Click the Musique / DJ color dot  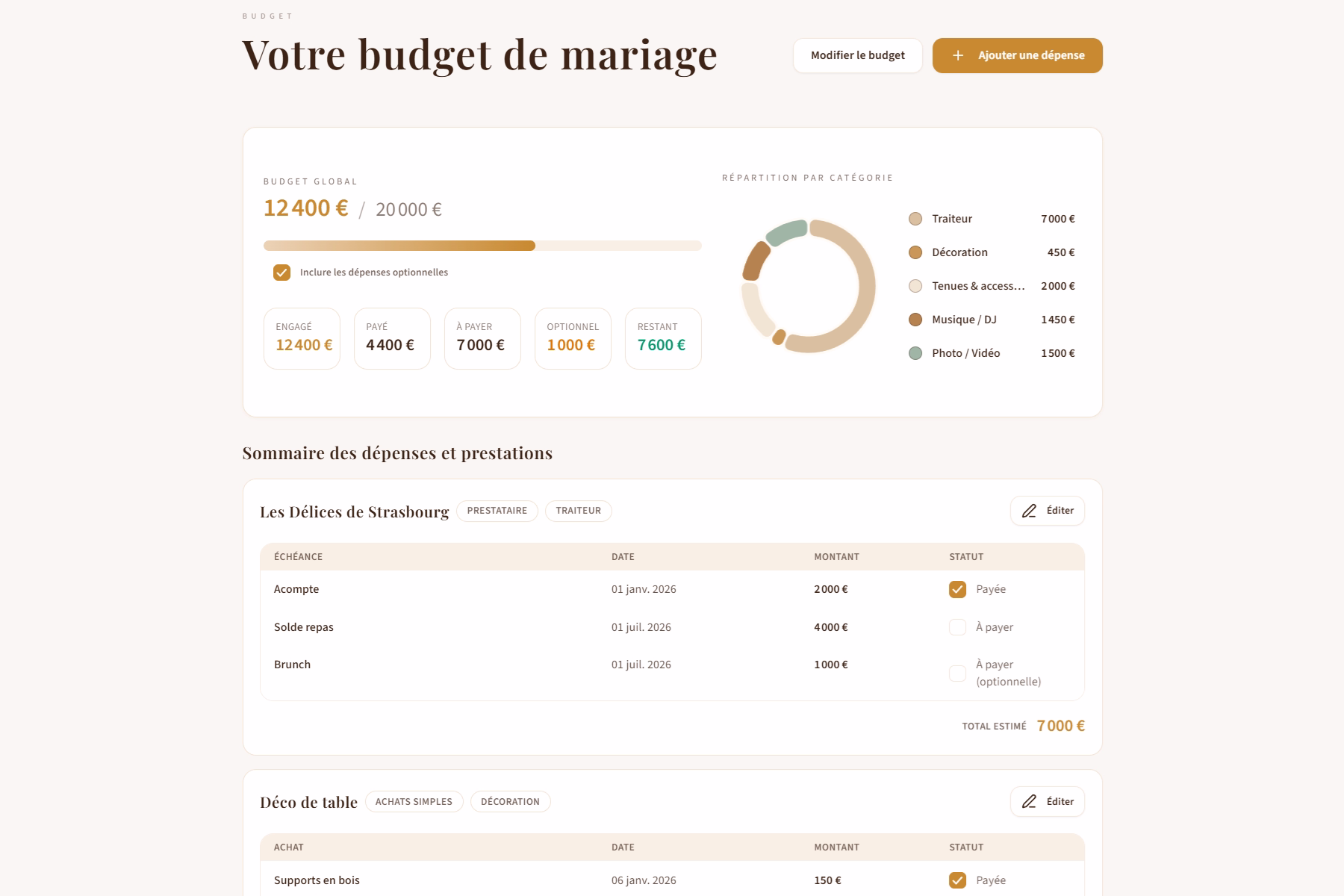click(915, 319)
